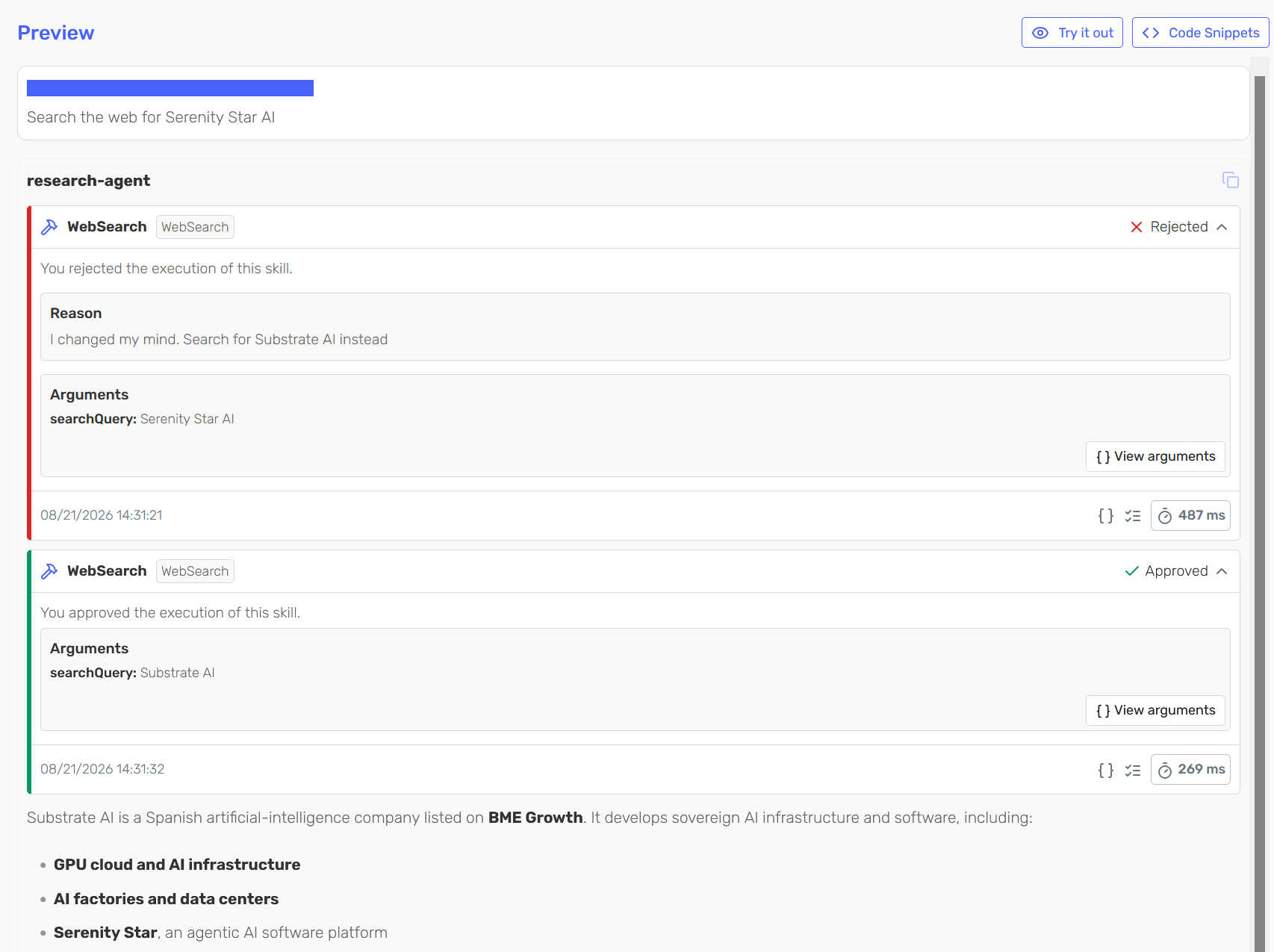View arguments for Substrate AI search
This screenshot has height=952, width=1274.
(1155, 710)
